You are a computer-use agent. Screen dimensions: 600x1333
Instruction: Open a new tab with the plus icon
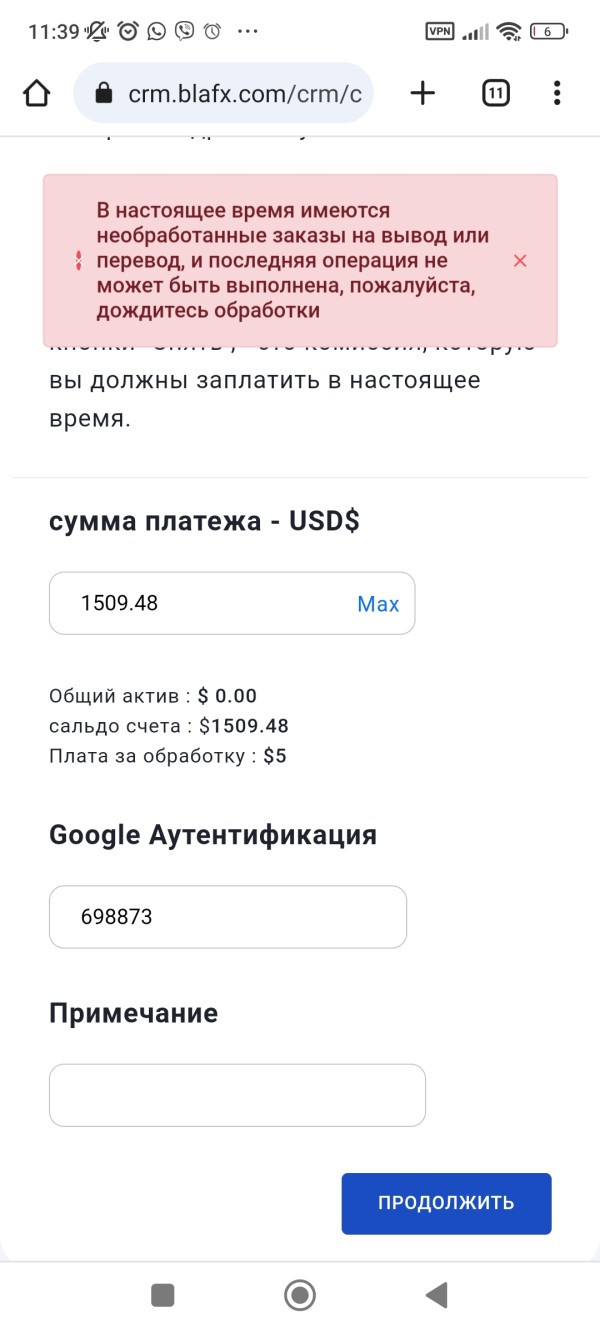(423, 94)
